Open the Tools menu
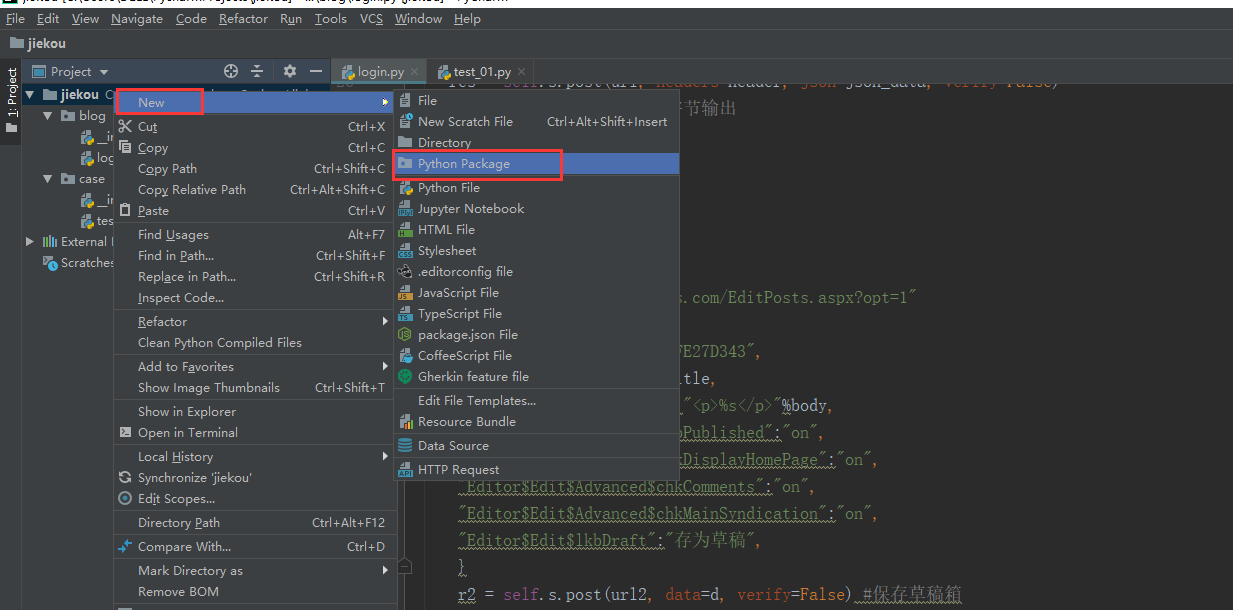The height and width of the screenshot is (610, 1233). [331, 19]
